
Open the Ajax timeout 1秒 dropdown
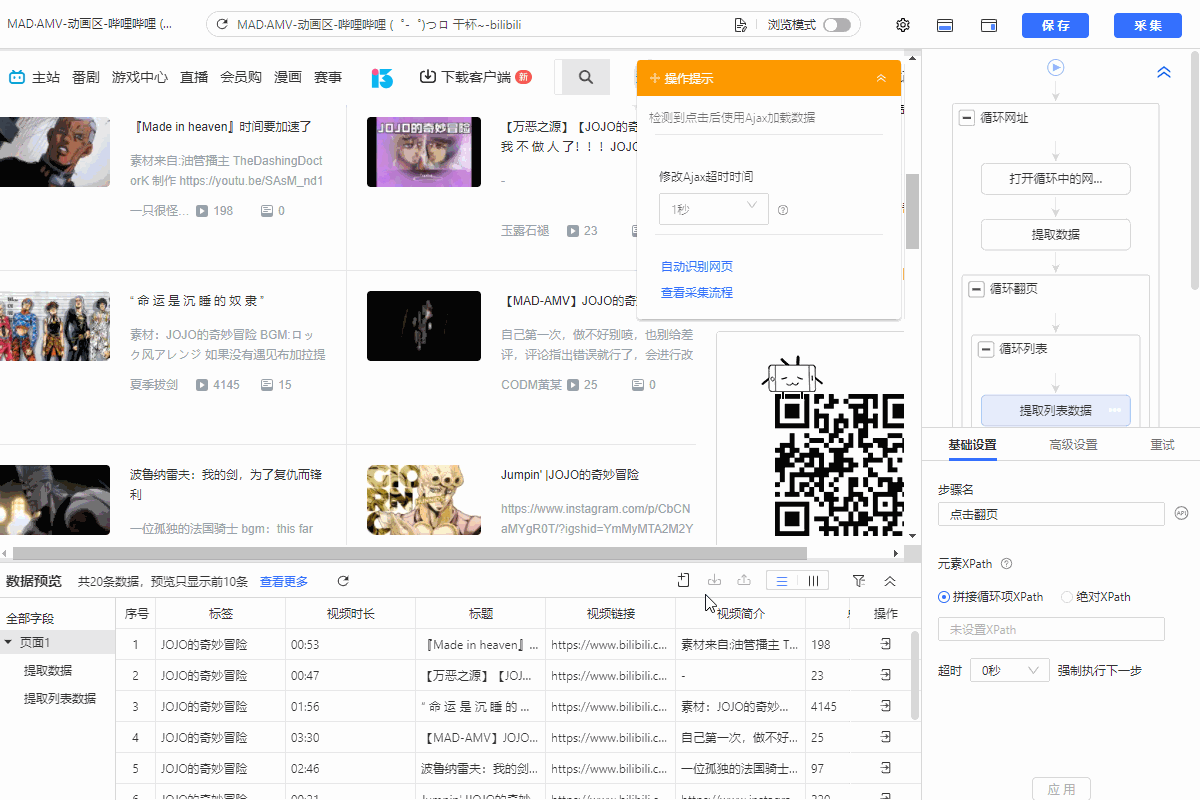[x=714, y=209]
